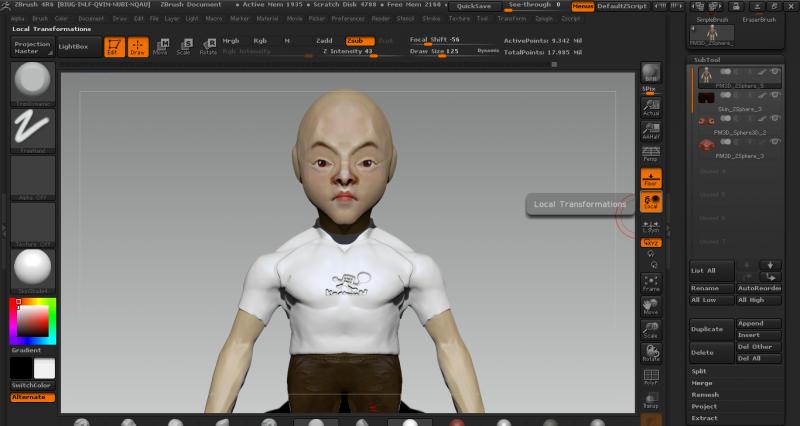This screenshot has height=426, width=800.
Task: Open the Document menu
Action: (91, 18)
